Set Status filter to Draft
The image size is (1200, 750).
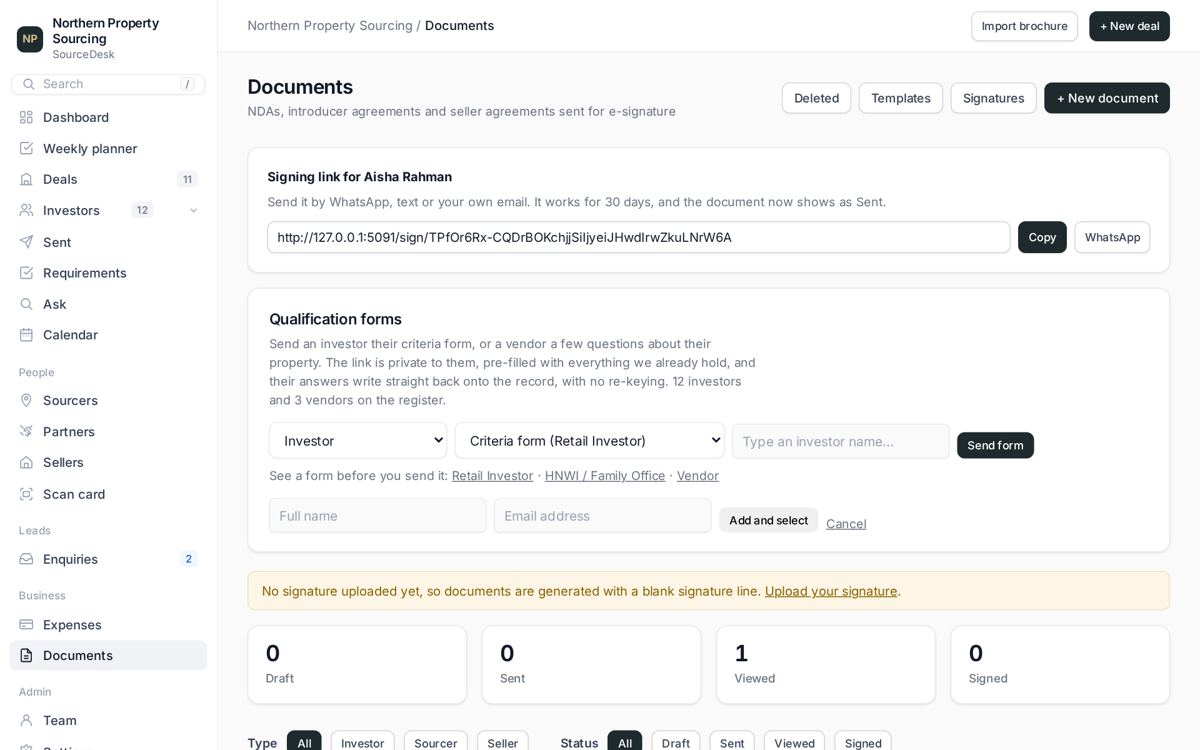click(x=676, y=743)
